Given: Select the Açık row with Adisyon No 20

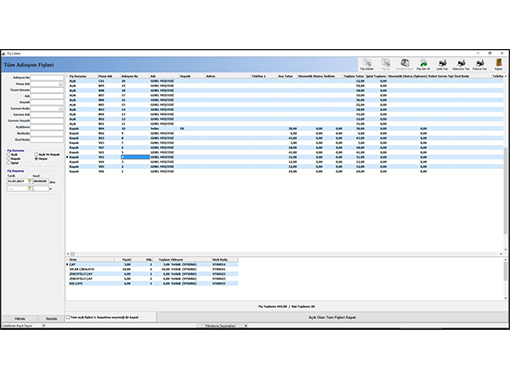Looking at the screenshot, I should point(285,81).
